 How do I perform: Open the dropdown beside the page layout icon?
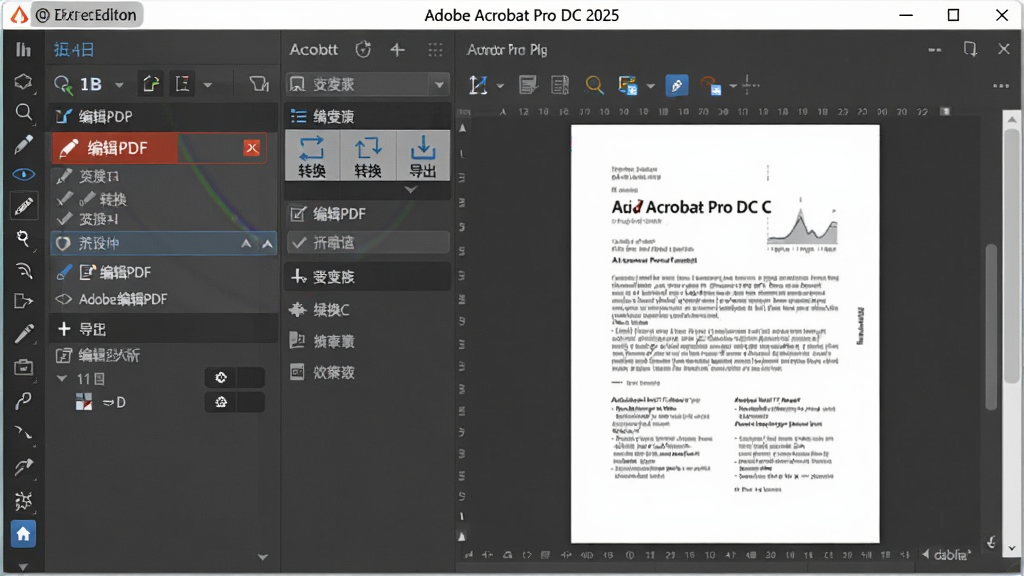point(208,85)
